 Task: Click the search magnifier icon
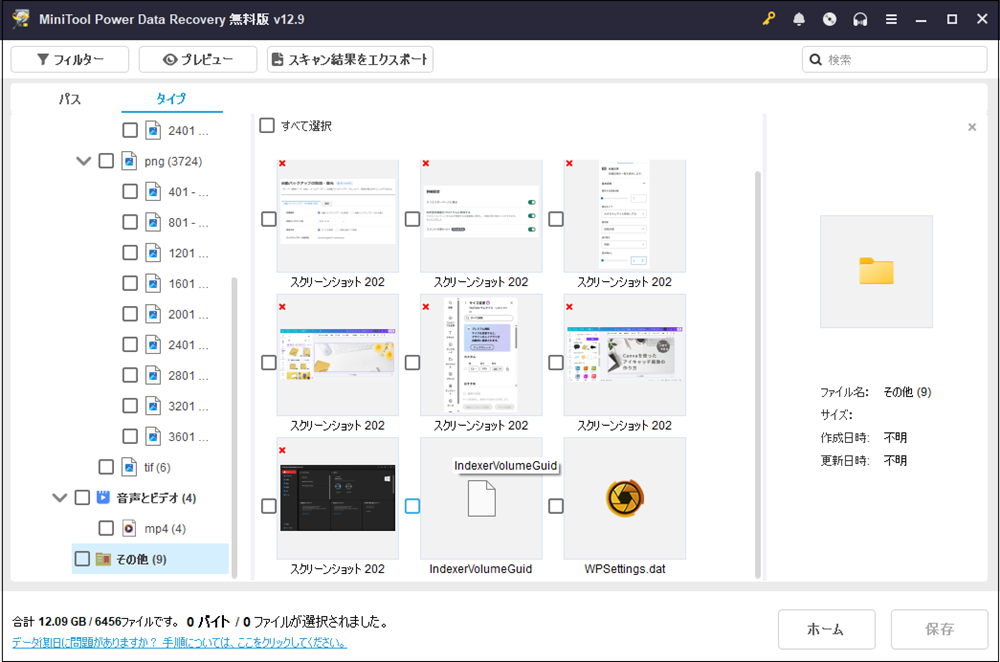tap(815, 59)
